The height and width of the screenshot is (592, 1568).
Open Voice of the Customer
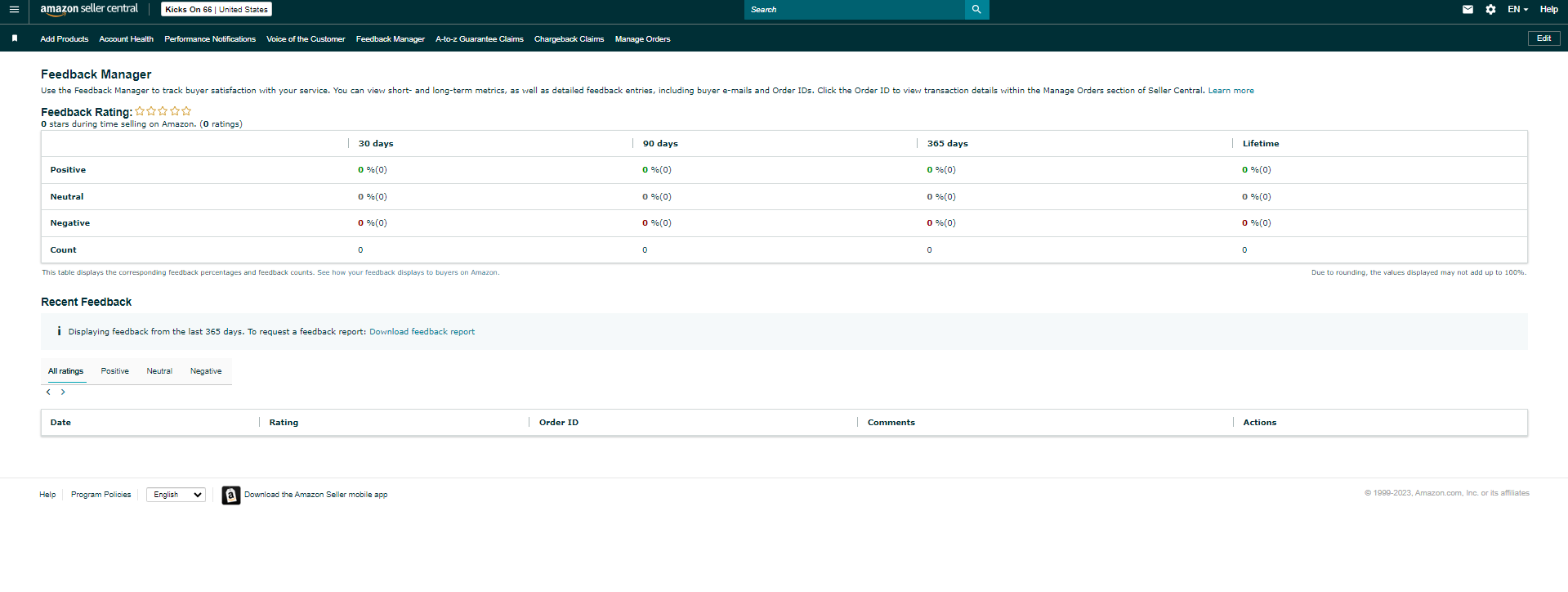pos(306,39)
